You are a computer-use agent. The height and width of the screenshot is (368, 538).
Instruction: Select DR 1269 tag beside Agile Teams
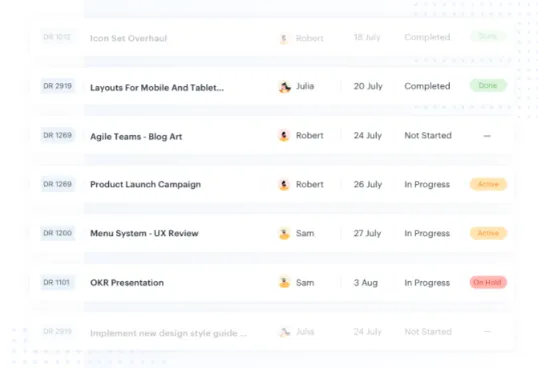tap(58, 135)
